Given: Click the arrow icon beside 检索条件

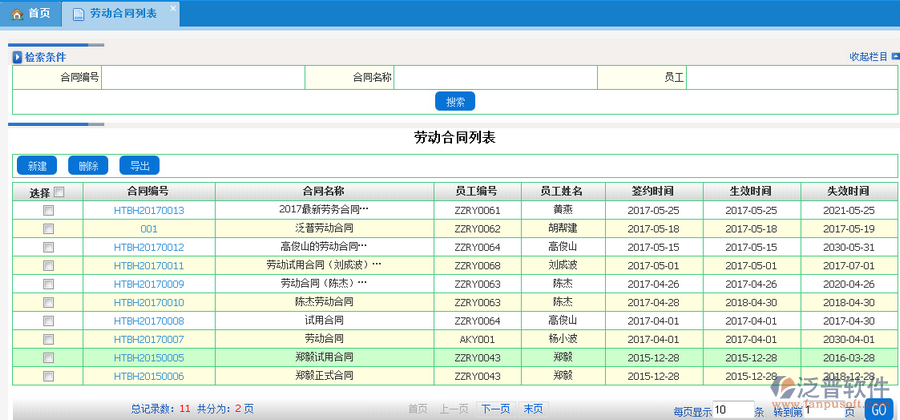Looking at the screenshot, I should click(x=17, y=58).
